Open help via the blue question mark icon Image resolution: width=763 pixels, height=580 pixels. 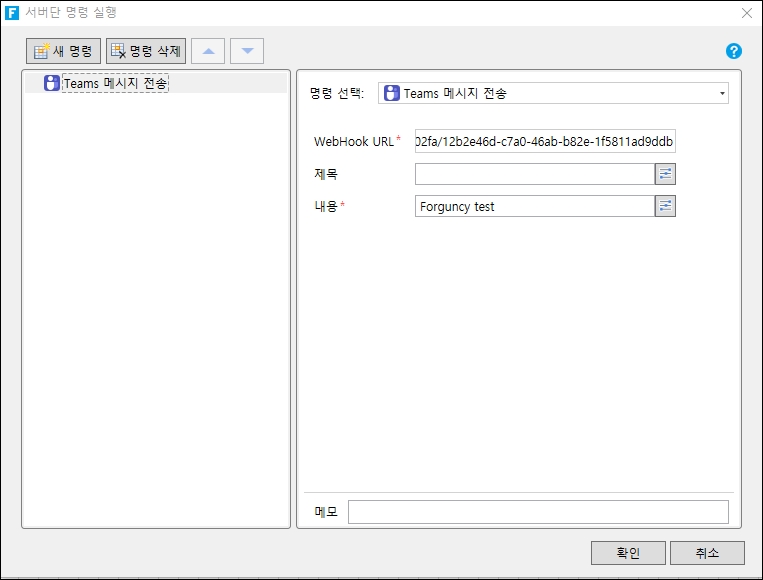tap(734, 51)
